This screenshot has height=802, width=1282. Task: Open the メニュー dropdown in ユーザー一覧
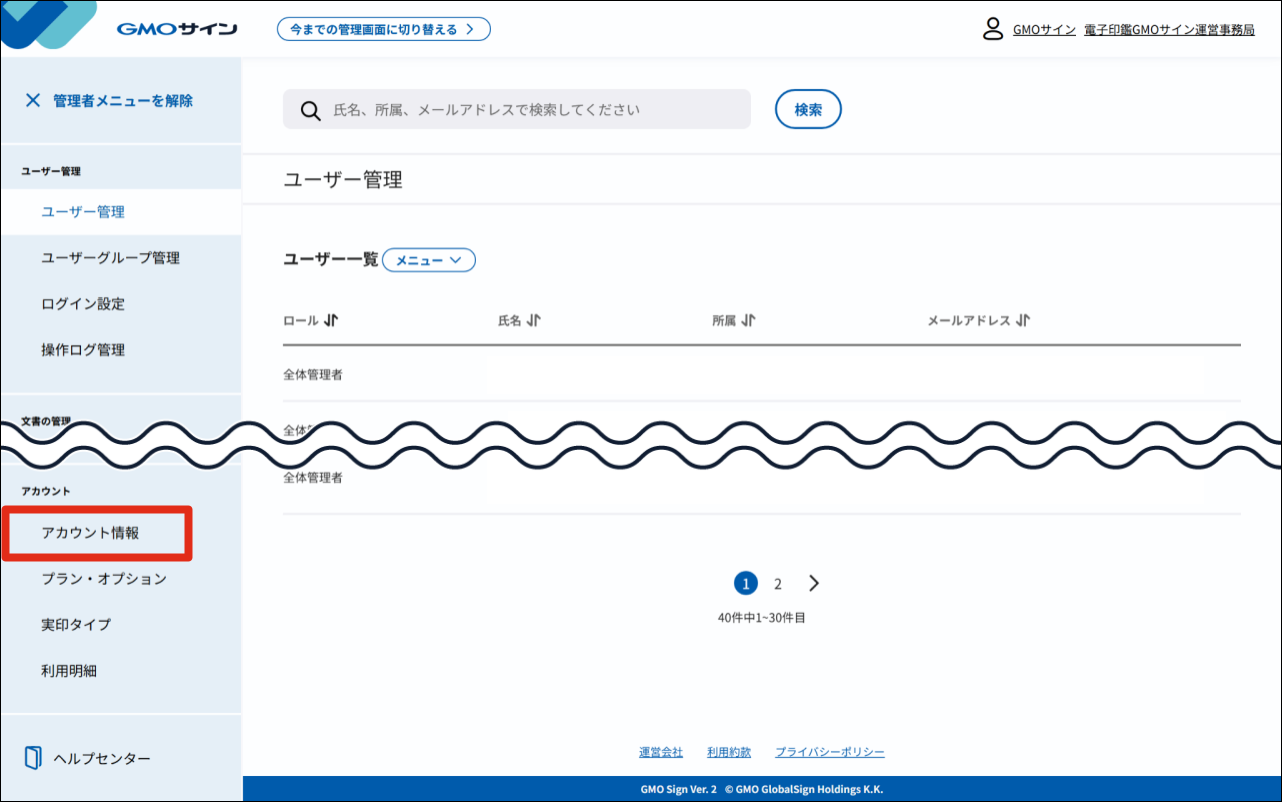[428, 259]
